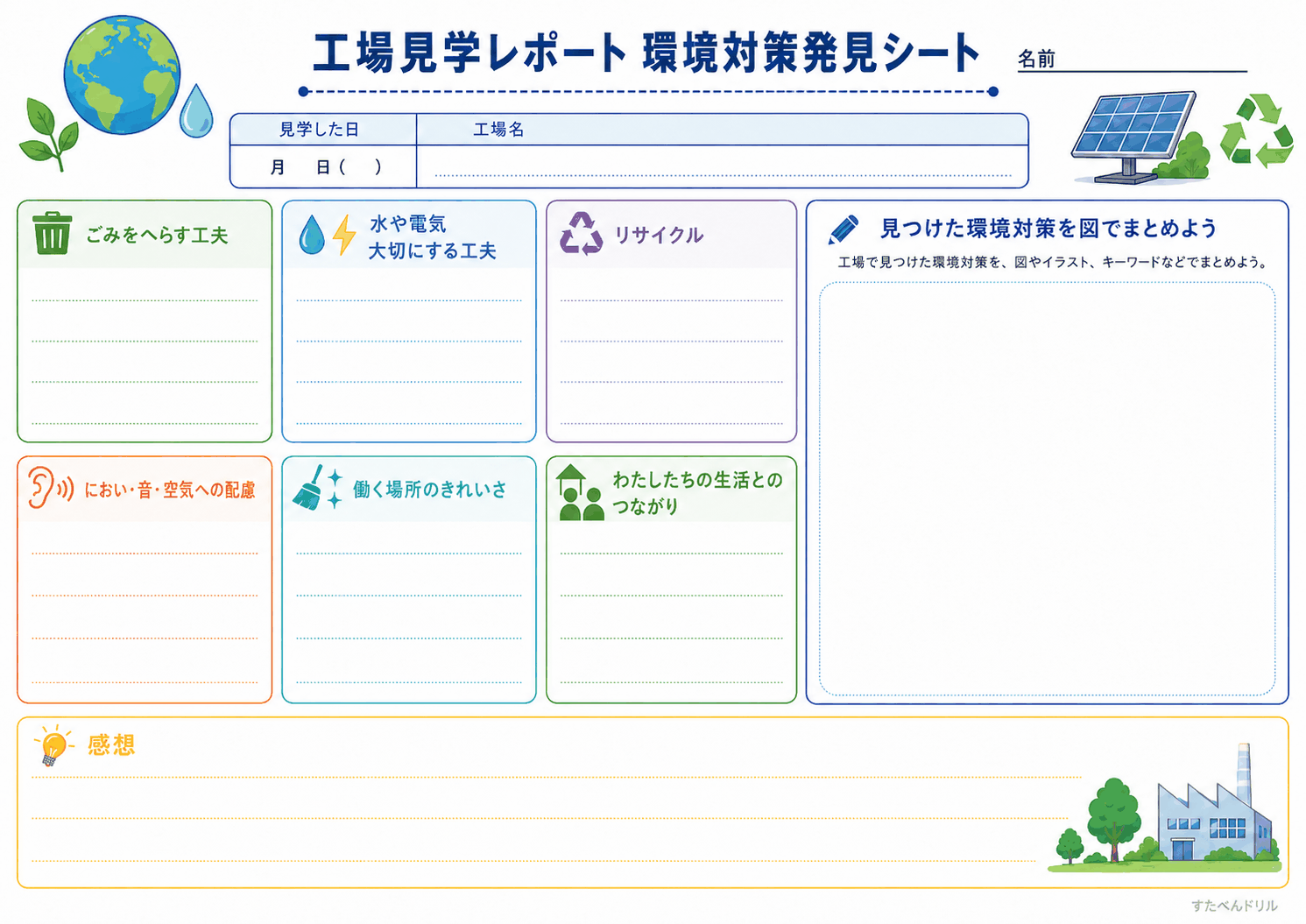Click the large tree beside the factory
The width and height of the screenshot is (1306, 924).
coord(1114,820)
